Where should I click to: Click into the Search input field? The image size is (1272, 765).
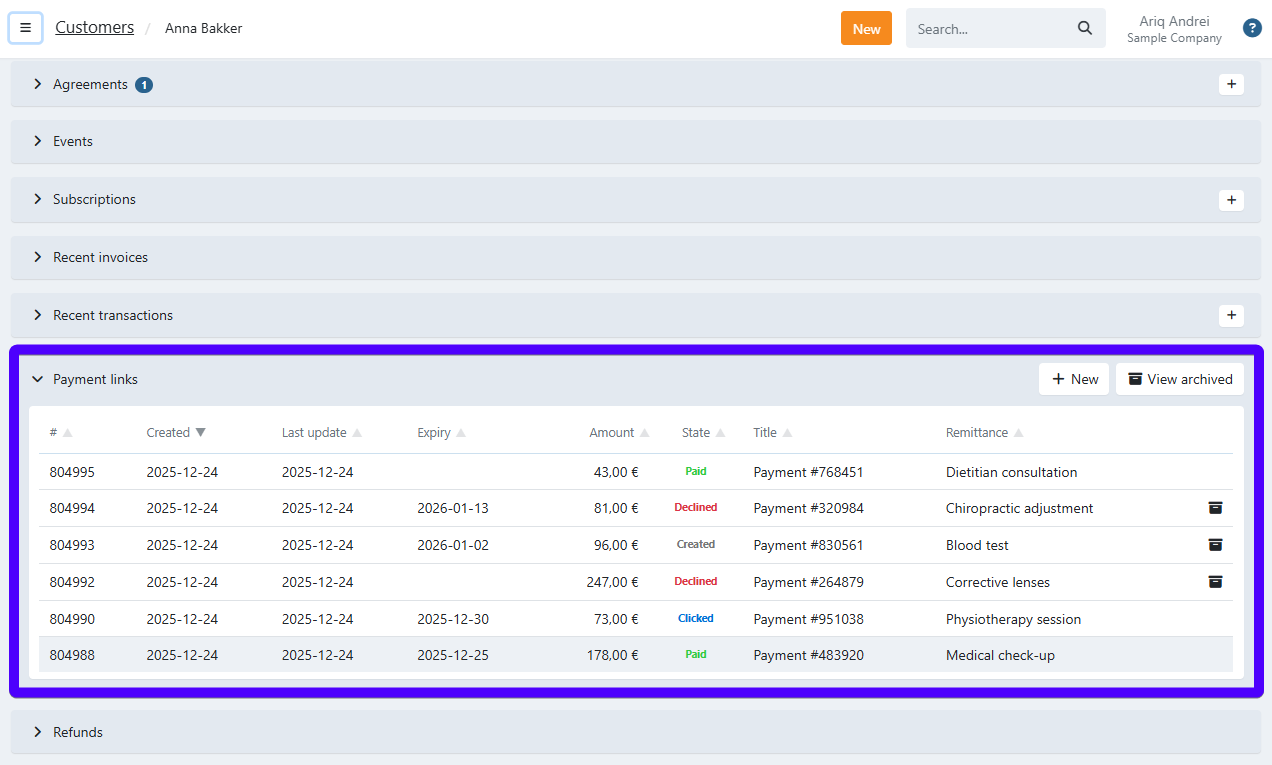pyautogui.click(x=990, y=28)
